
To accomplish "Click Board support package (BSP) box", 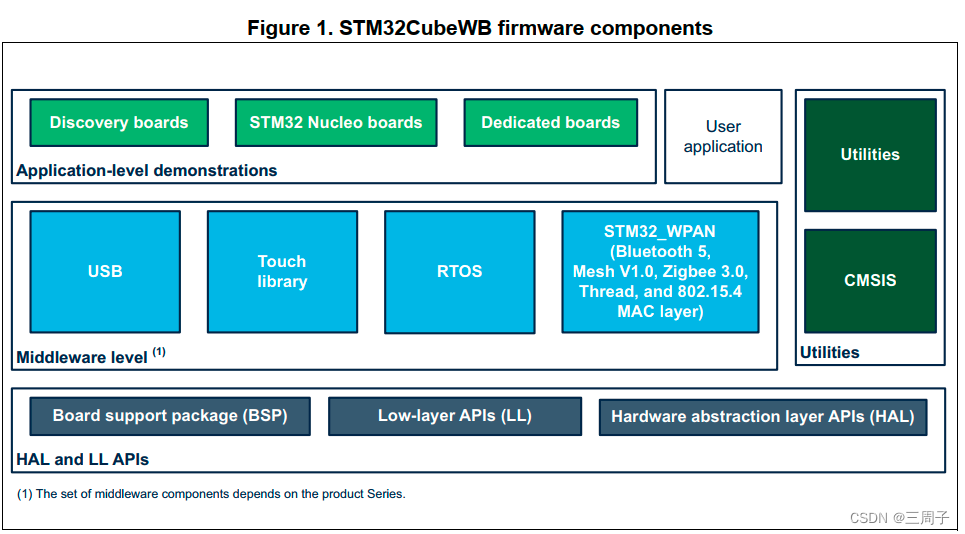I will click(x=170, y=416).
